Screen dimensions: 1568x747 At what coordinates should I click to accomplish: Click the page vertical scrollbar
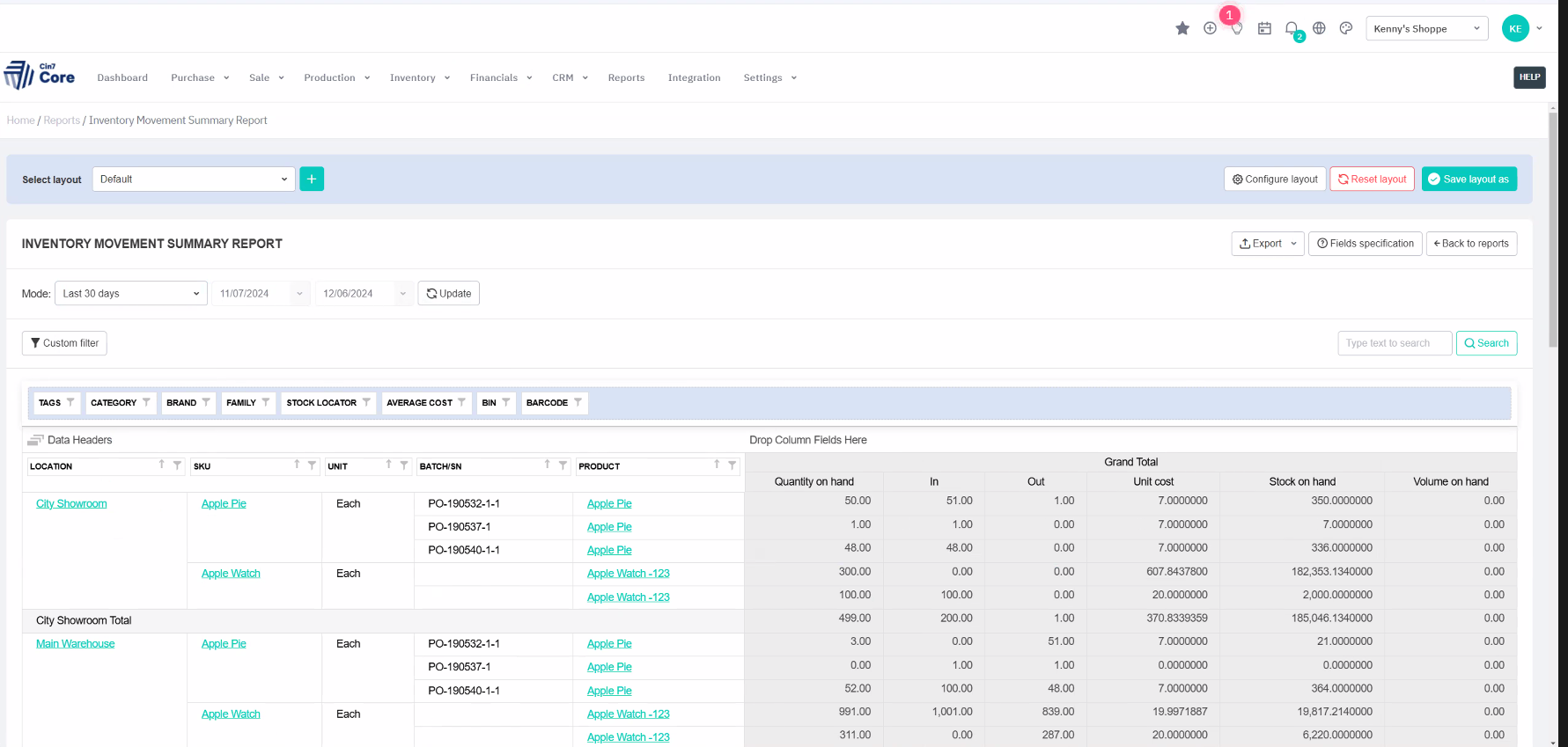tap(1553, 229)
